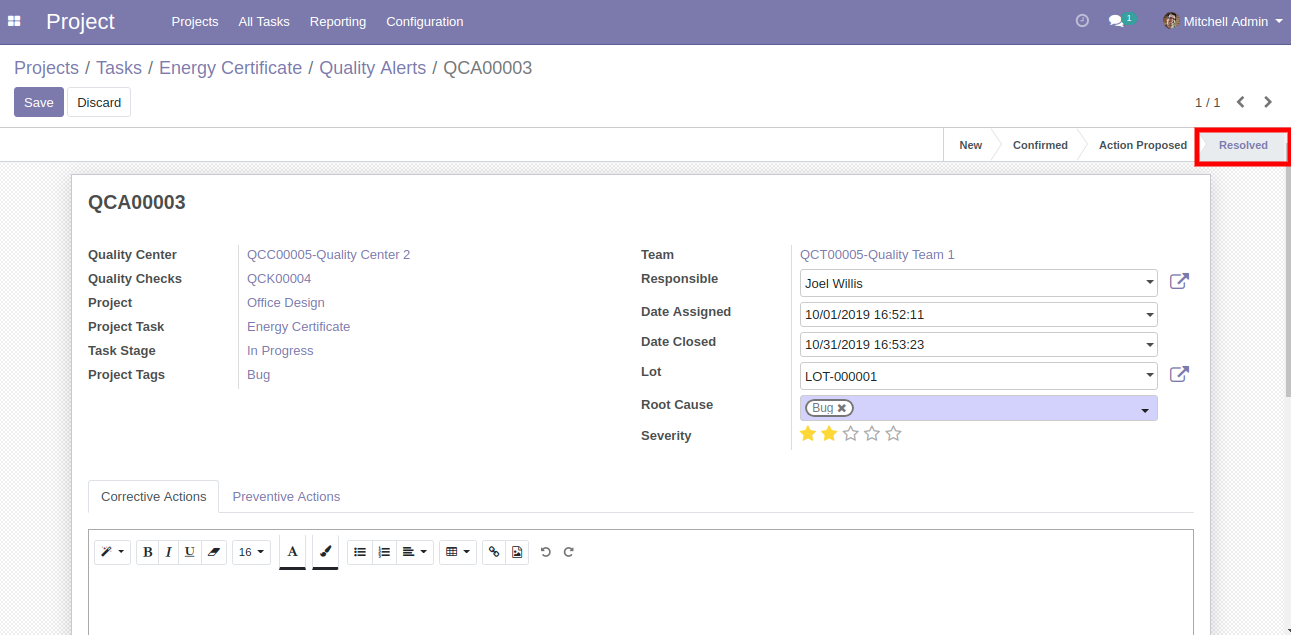
Task: Toggle underline text formatting
Action: click(189, 552)
